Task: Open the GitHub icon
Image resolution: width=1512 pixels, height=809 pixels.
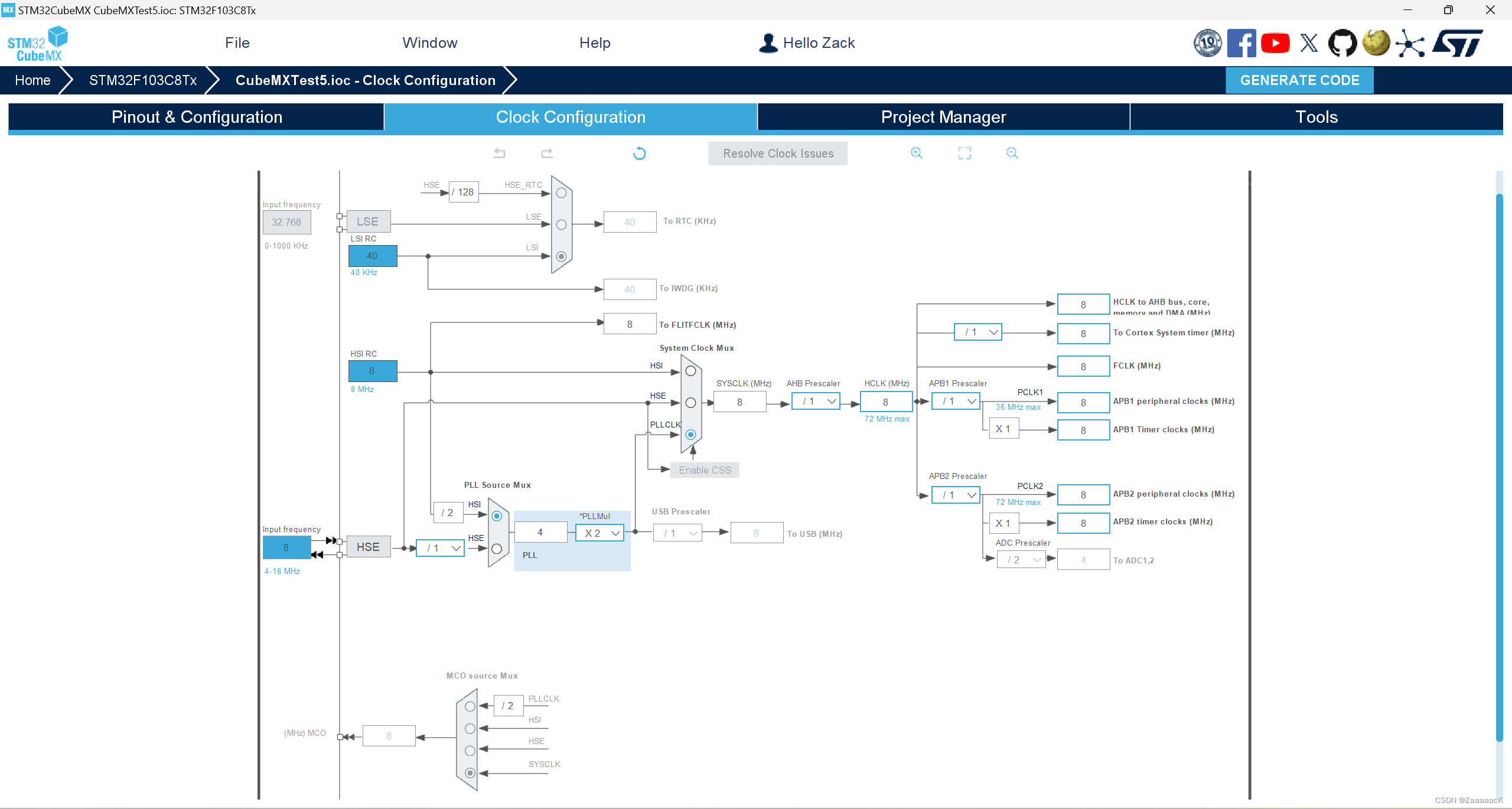Action: point(1342,43)
